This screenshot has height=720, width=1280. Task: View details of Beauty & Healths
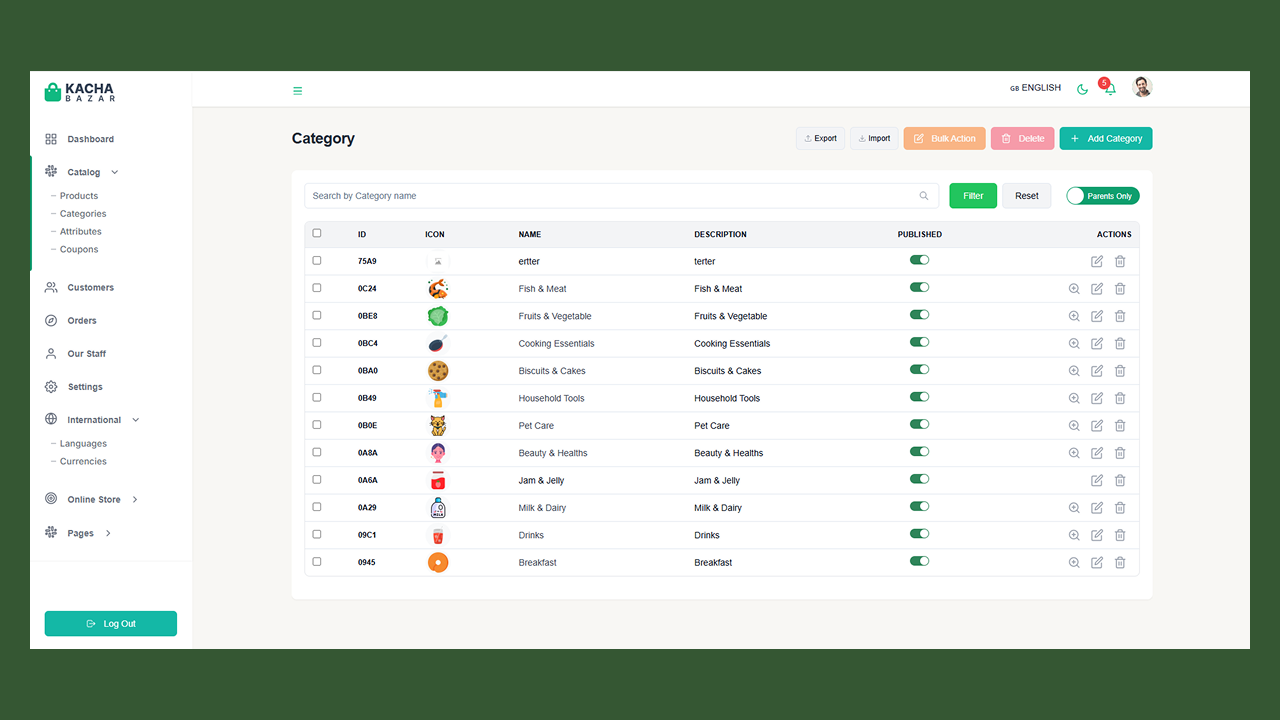pos(1074,453)
